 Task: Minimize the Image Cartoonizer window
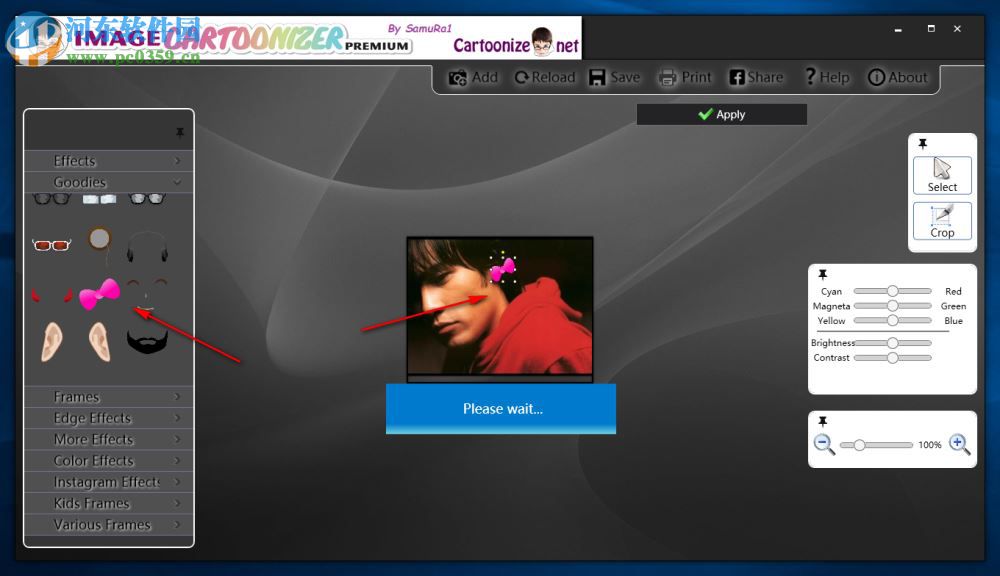pyautogui.click(x=898, y=29)
